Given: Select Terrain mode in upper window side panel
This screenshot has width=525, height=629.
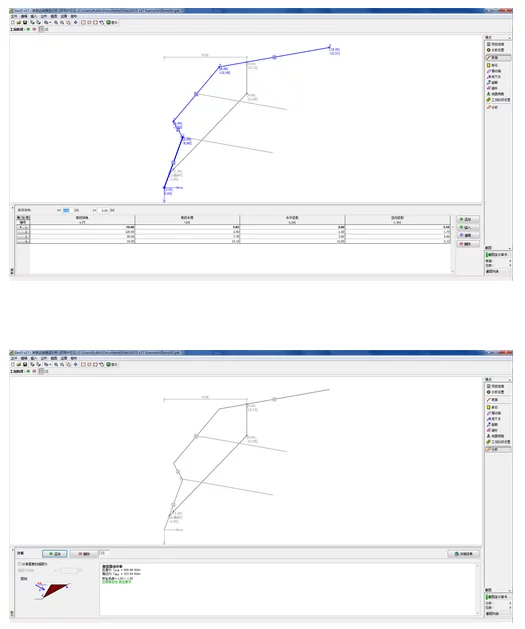Looking at the screenshot, I should pos(498,58).
